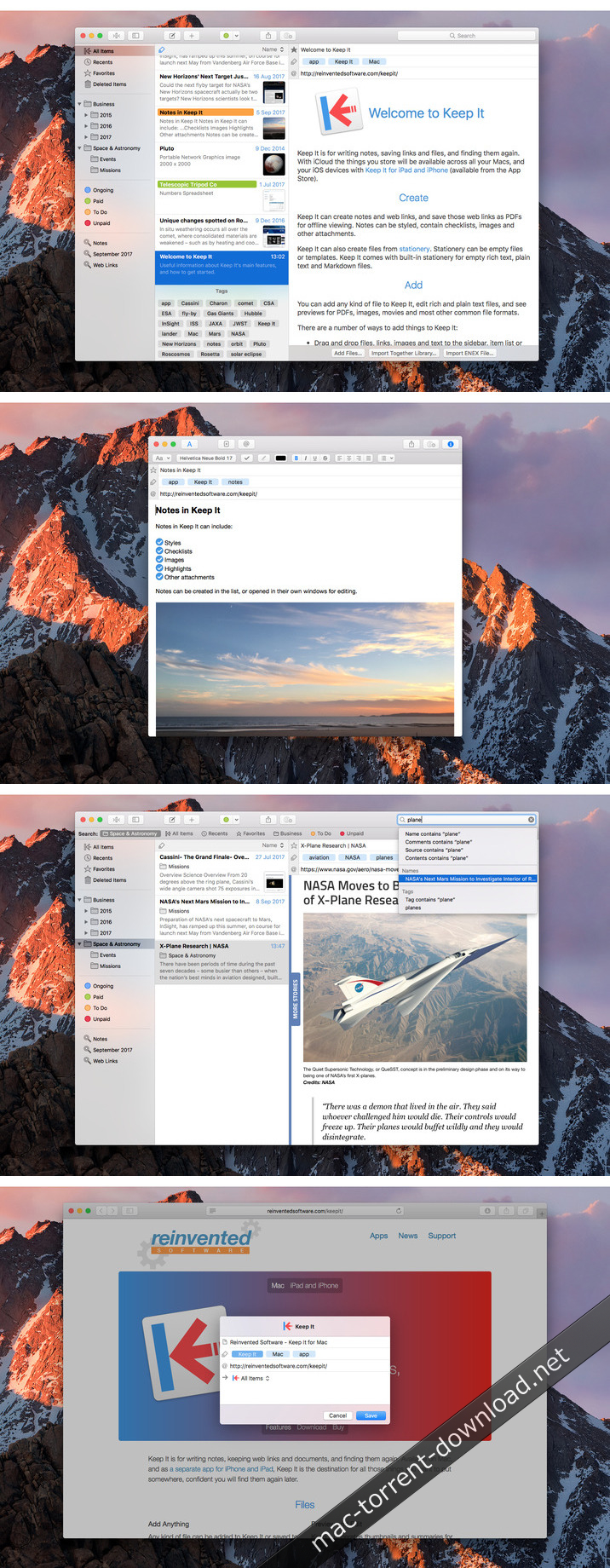This screenshot has height=1568, width=610.
Task: Click the info button in note window
Action: (x=451, y=444)
